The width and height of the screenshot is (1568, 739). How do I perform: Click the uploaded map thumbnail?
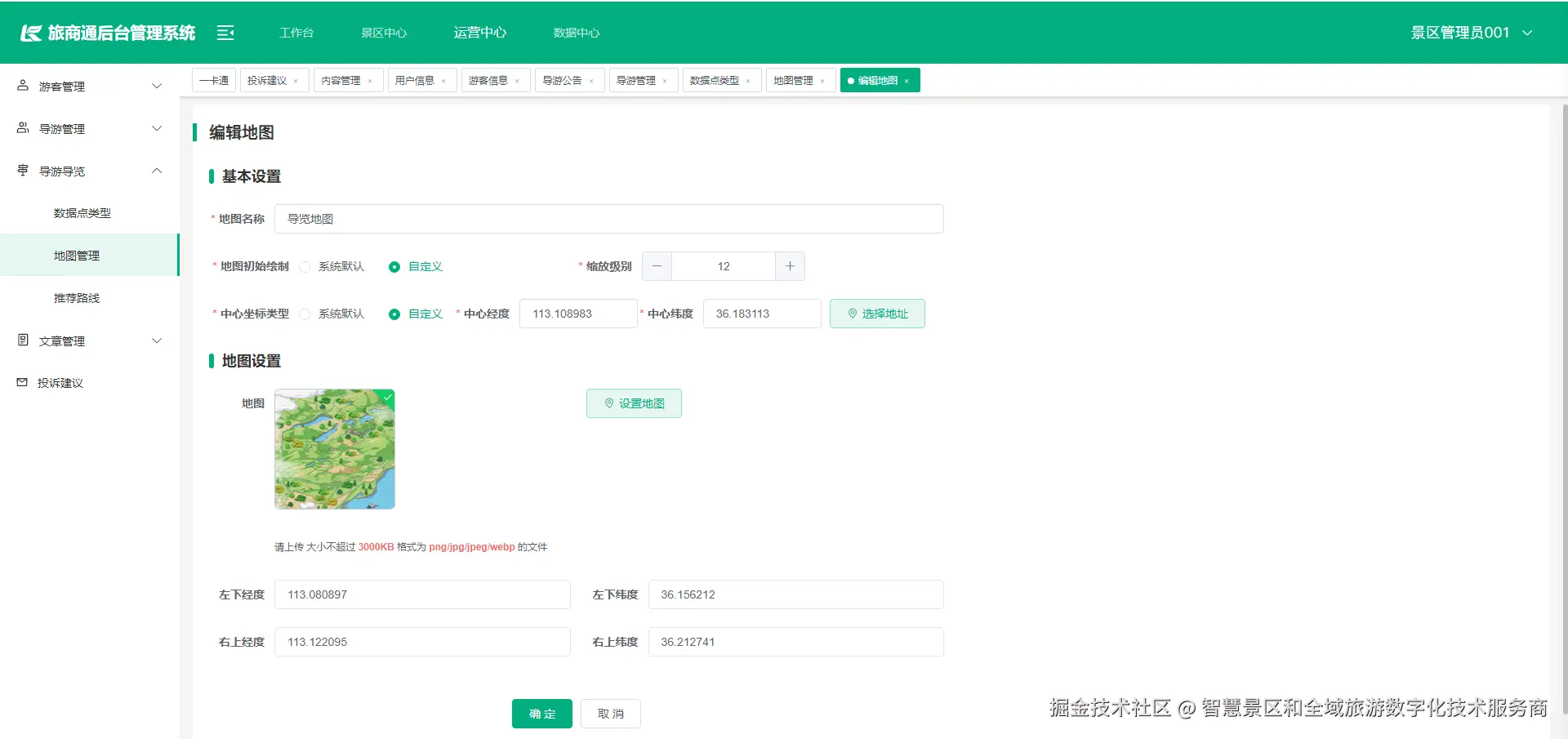pyautogui.click(x=334, y=448)
